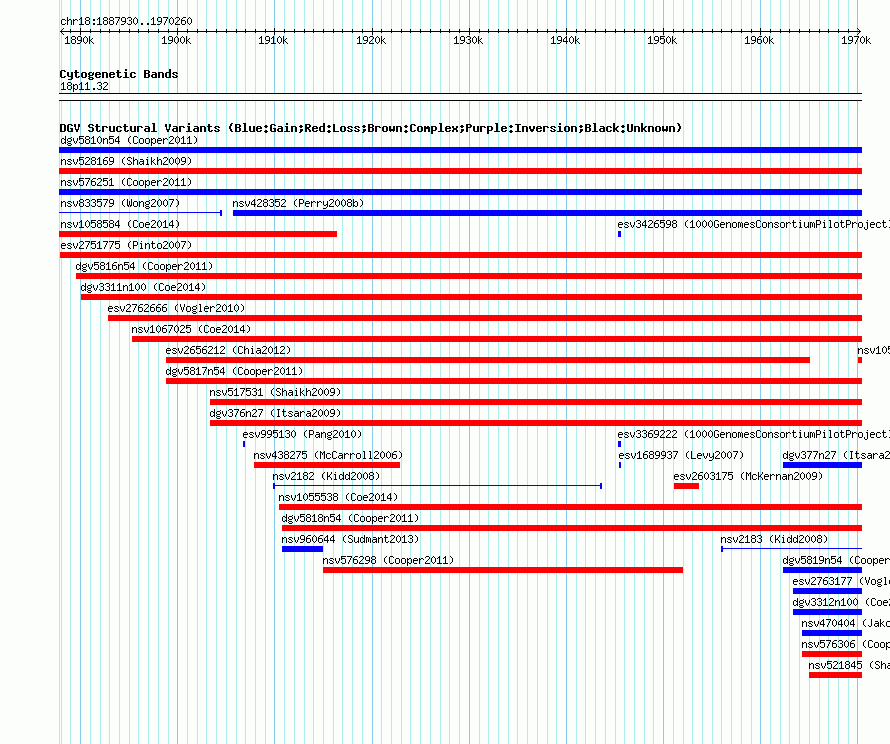Select the blue bar under nsv960644
890x744 pixels.
pos(303,549)
